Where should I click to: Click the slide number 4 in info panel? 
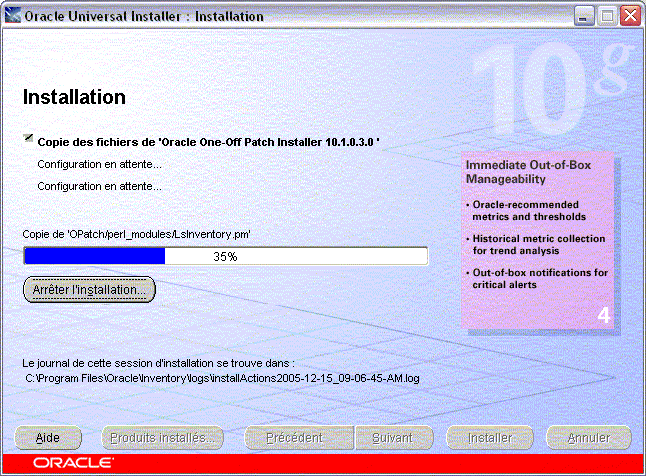pyautogui.click(x=603, y=316)
